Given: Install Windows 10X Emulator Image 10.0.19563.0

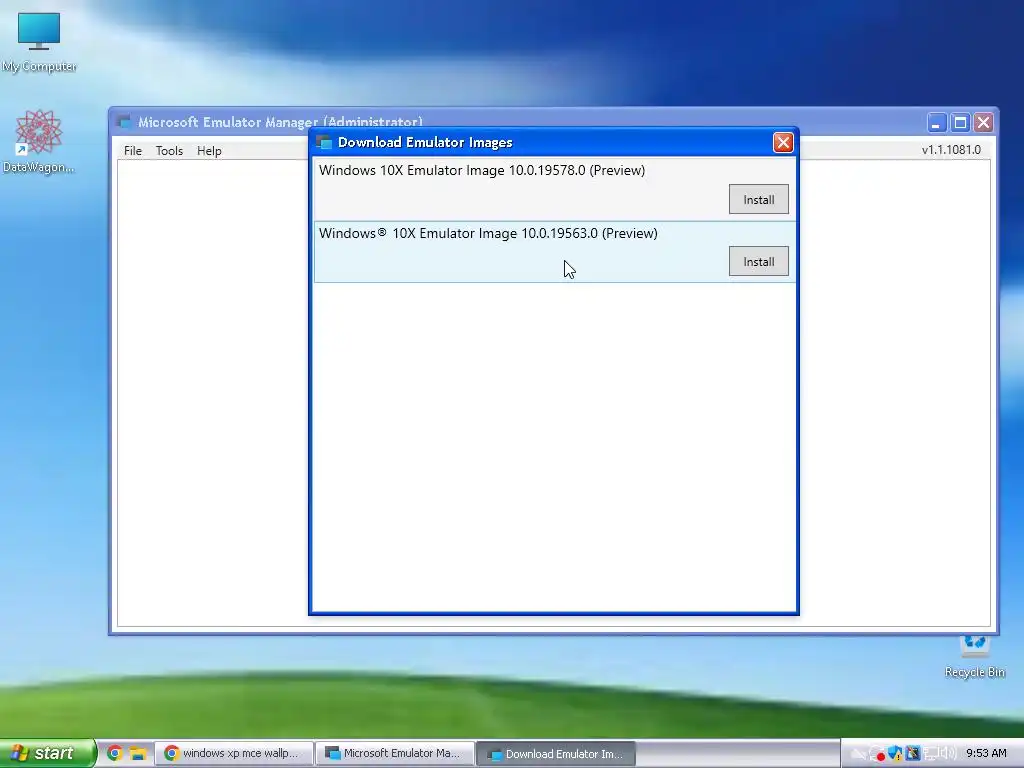Looking at the screenshot, I should [x=758, y=261].
